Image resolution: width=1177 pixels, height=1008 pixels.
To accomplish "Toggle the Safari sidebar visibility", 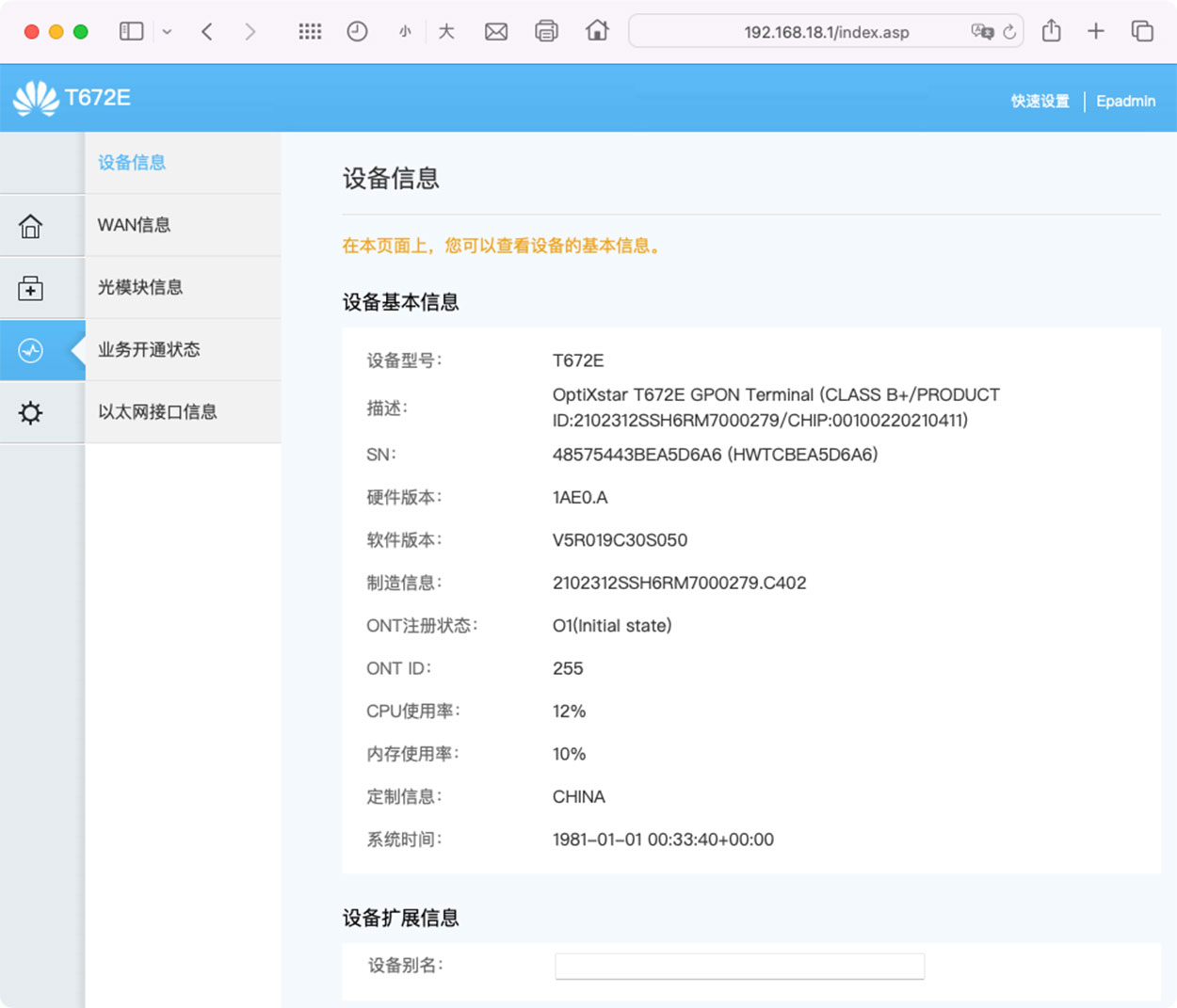I will tap(131, 30).
